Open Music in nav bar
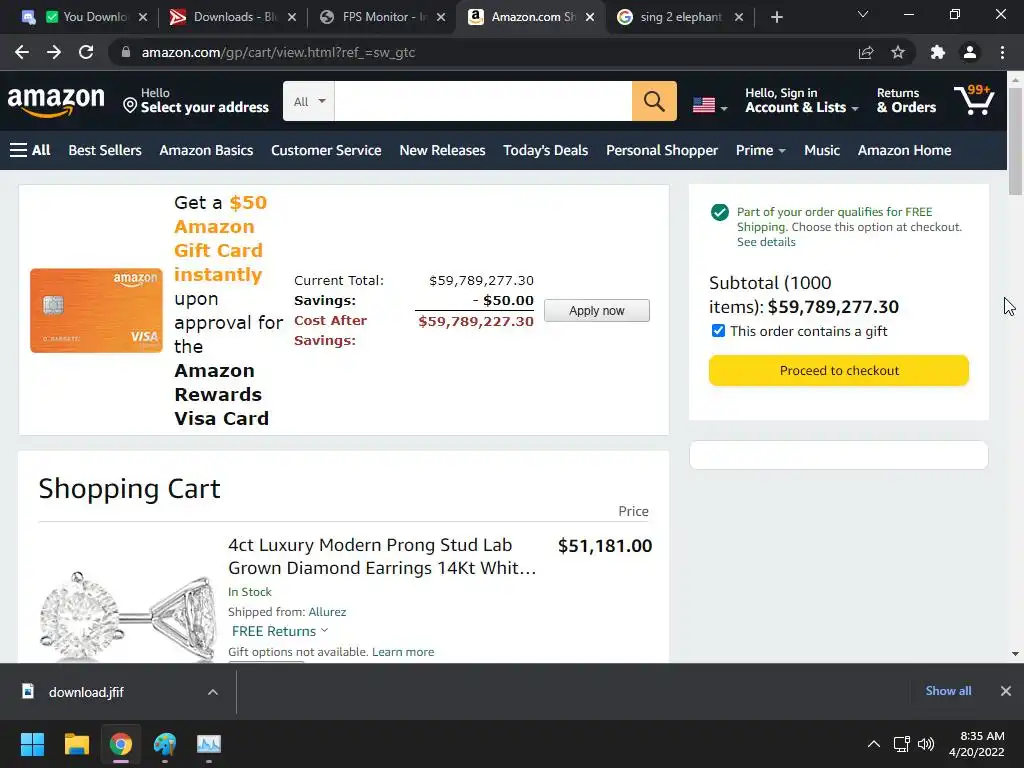Screen dimensions: 1024x768 point(822,150)
